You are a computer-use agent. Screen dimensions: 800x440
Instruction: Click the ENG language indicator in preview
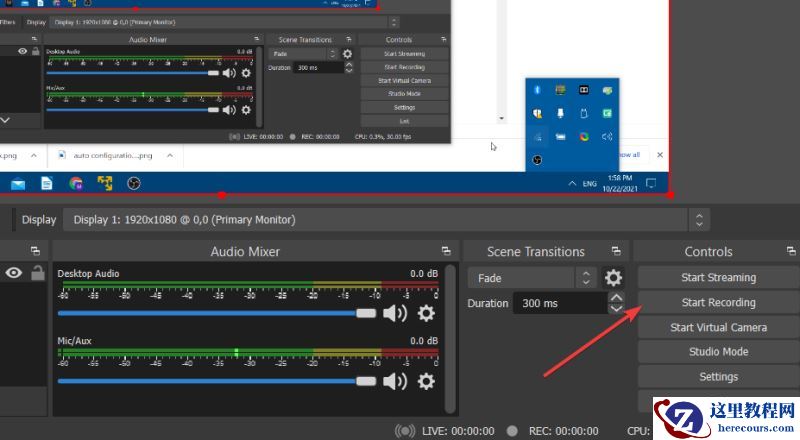pyautogui.click(x=590, y=184)
